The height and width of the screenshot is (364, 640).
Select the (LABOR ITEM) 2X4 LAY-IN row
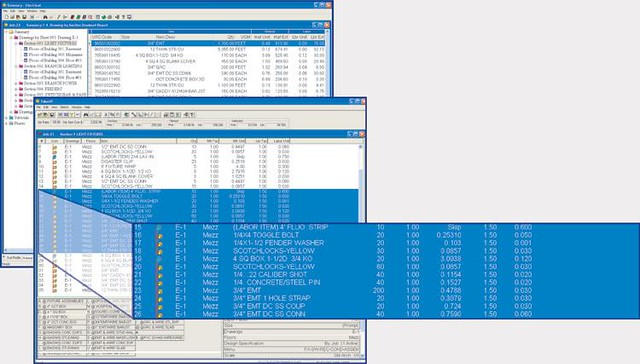click(x=198, y=157)
